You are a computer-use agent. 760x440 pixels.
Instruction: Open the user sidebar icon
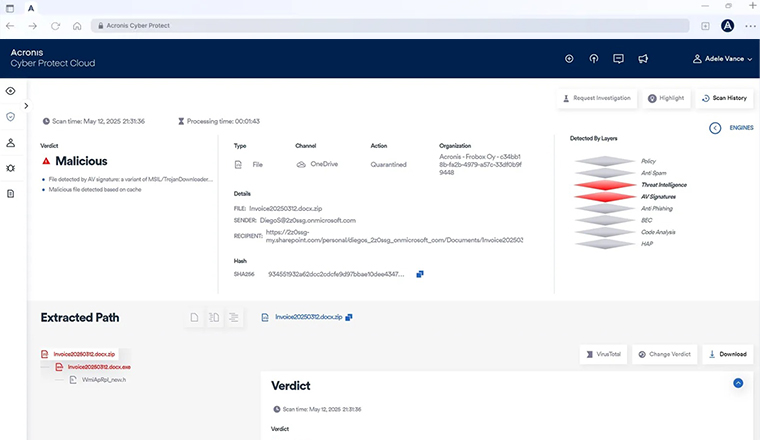(10, 142)
